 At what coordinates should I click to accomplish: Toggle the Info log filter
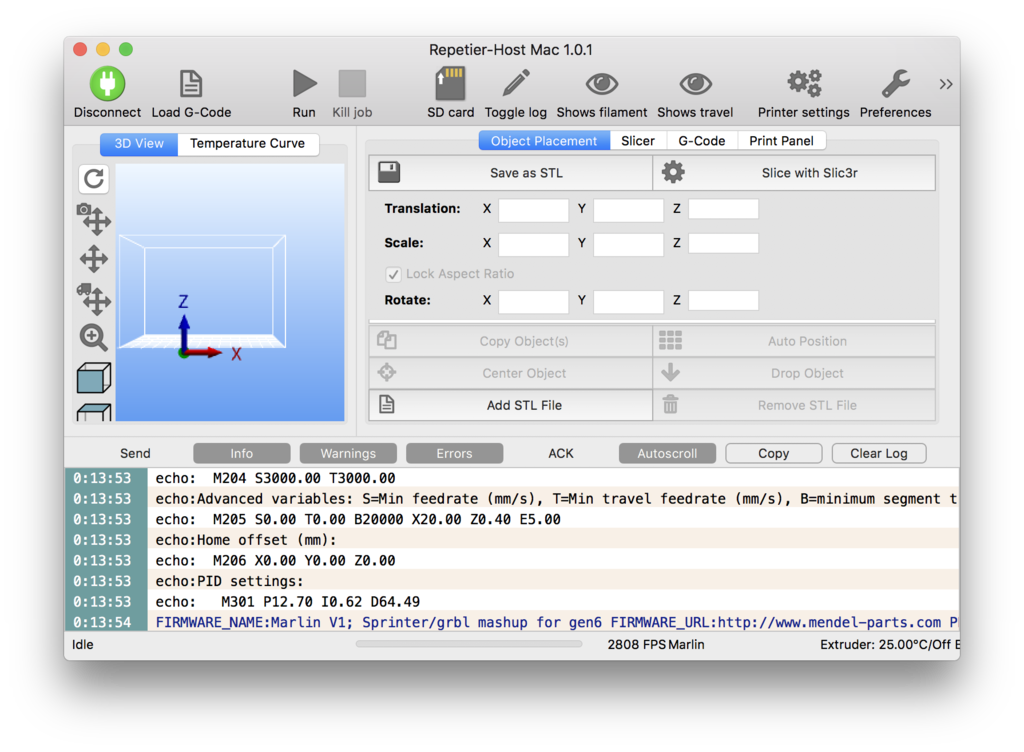coord(242,453)
